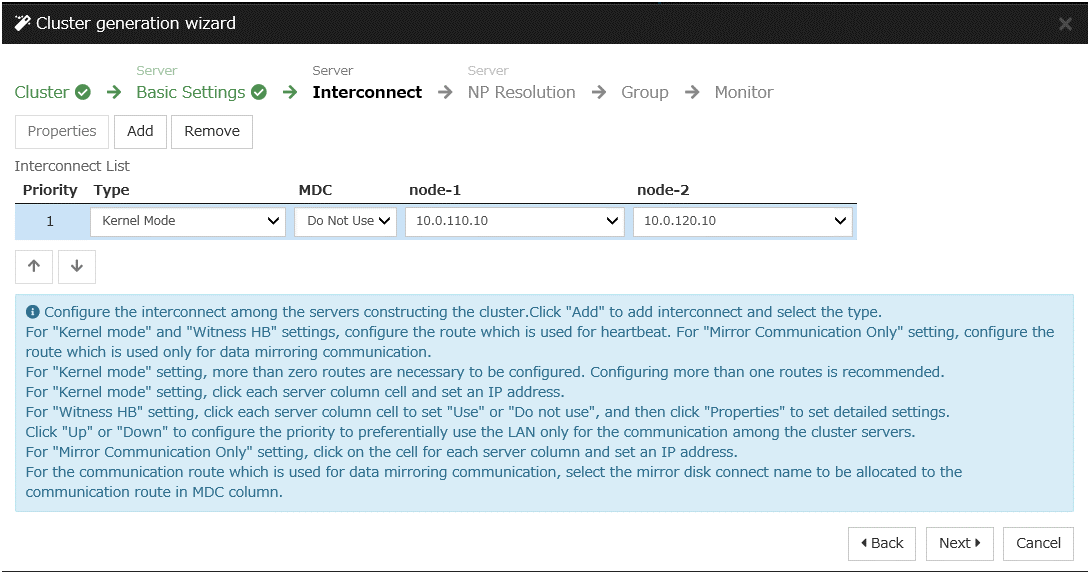The width and height of the screenshot is (1090, 574).
Task: Select the priority 1 row cell
Action: (50, 221)
